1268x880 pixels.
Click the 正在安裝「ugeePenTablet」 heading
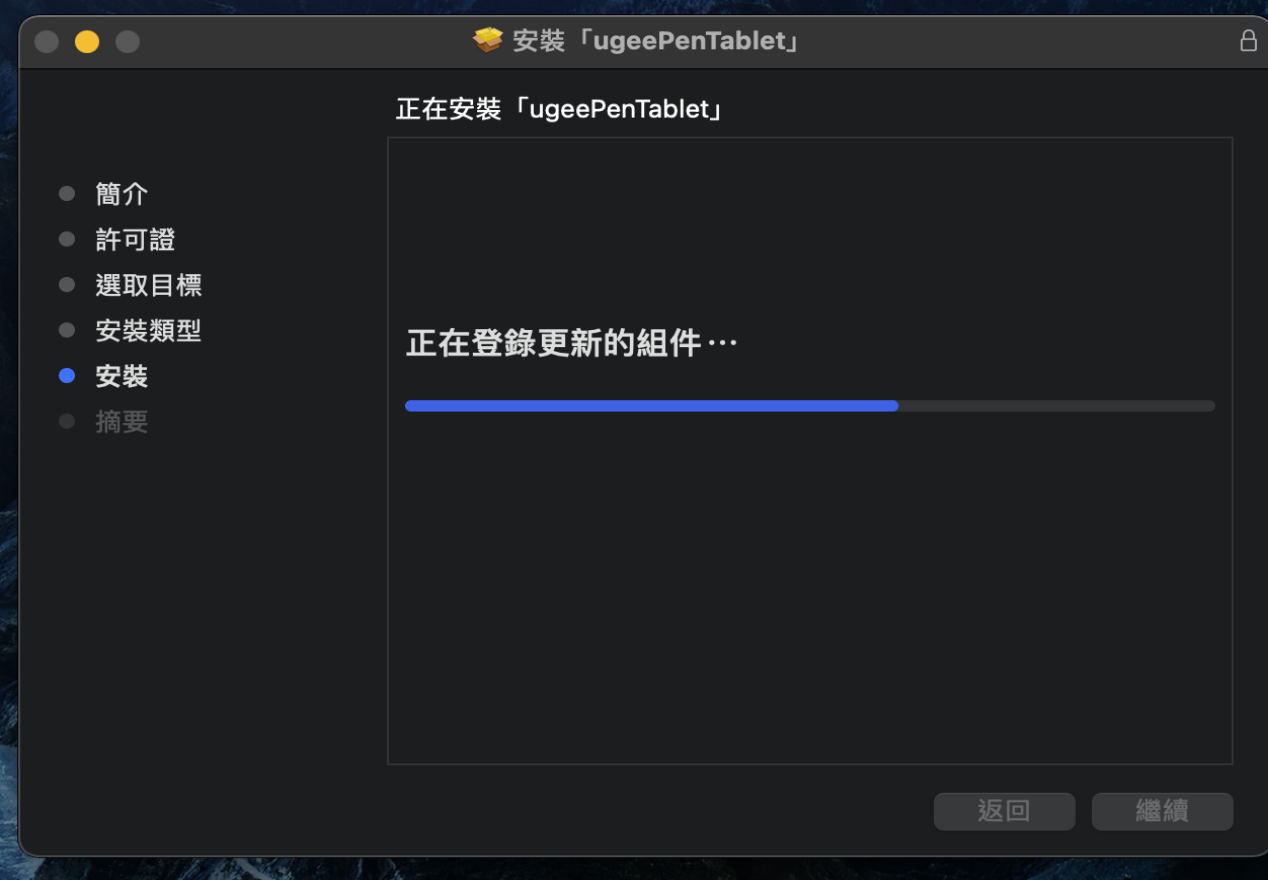(x=559, y=109)
